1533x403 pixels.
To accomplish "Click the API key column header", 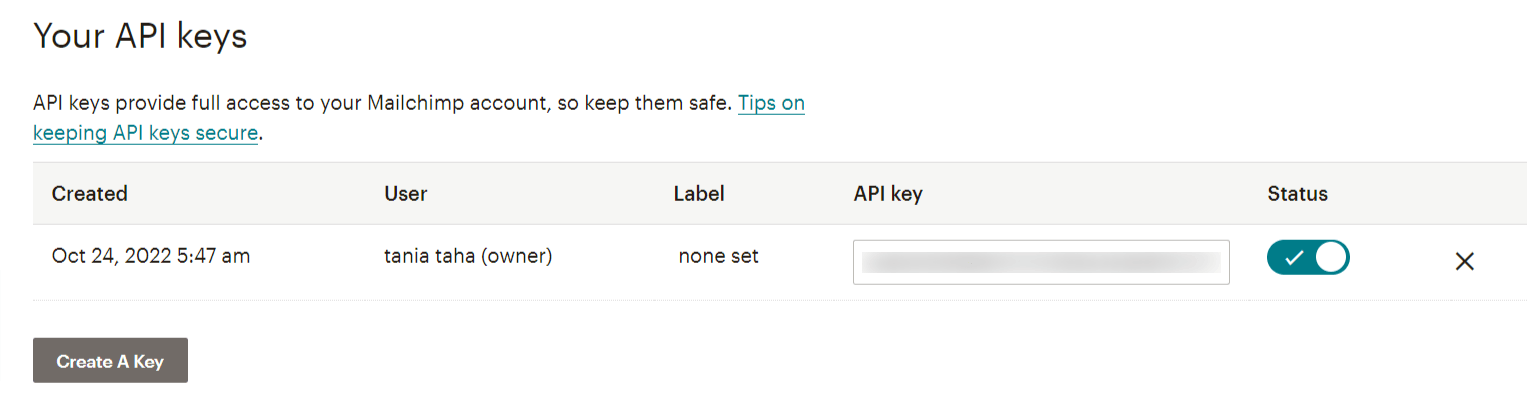I will [881, 194].
